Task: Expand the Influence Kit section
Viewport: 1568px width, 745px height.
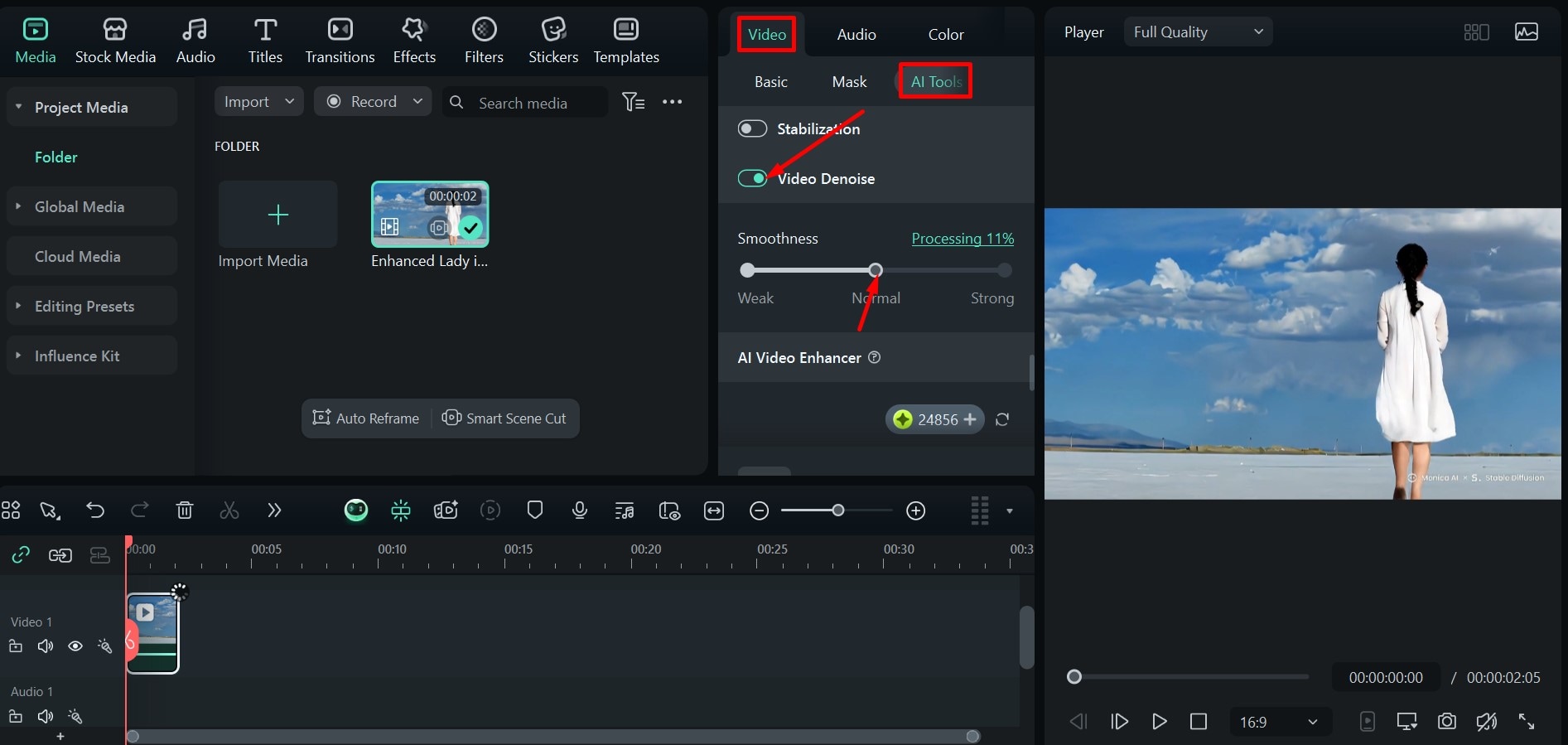Action: (18, 356)
